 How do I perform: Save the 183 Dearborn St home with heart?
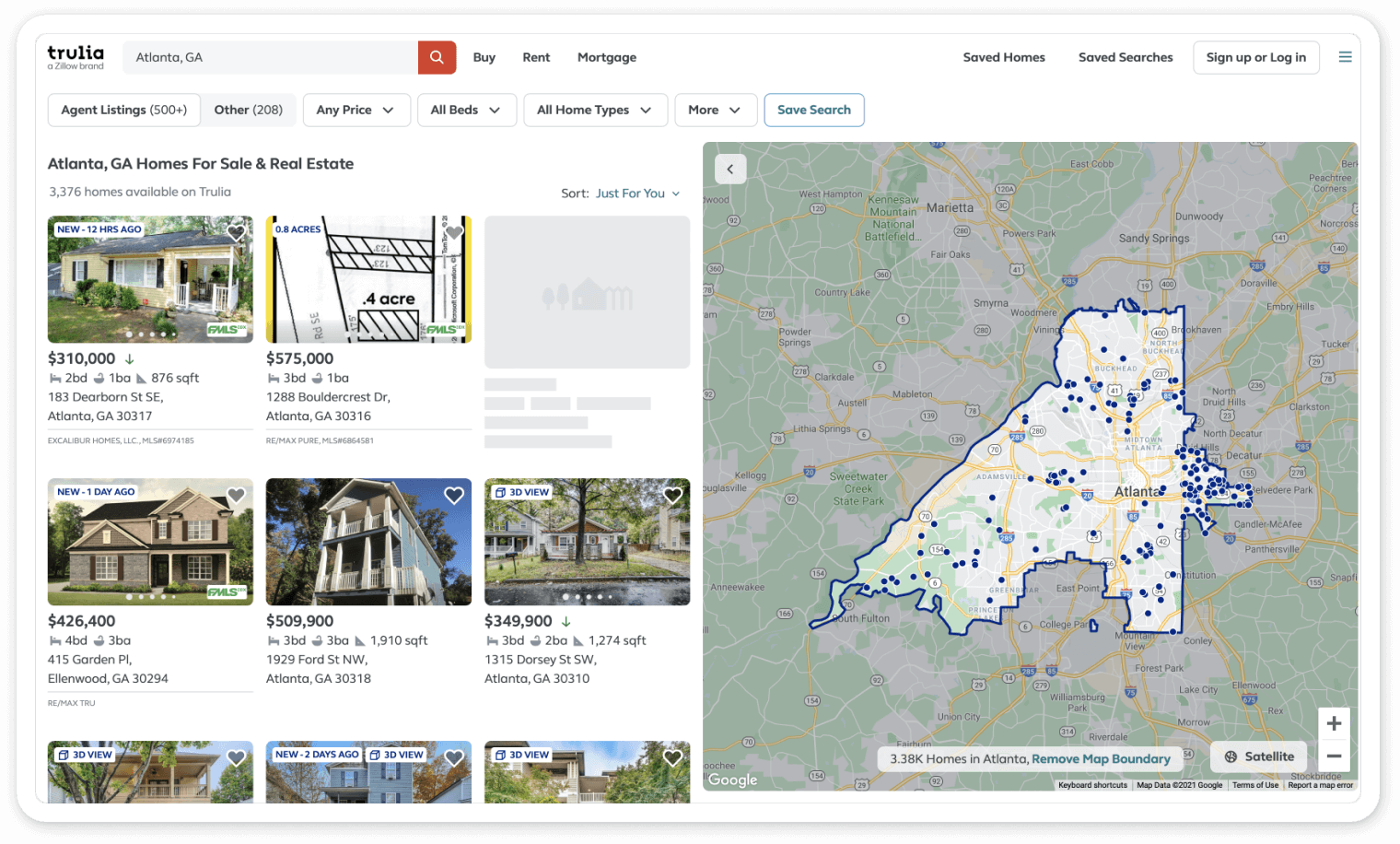tap(236, 233)
